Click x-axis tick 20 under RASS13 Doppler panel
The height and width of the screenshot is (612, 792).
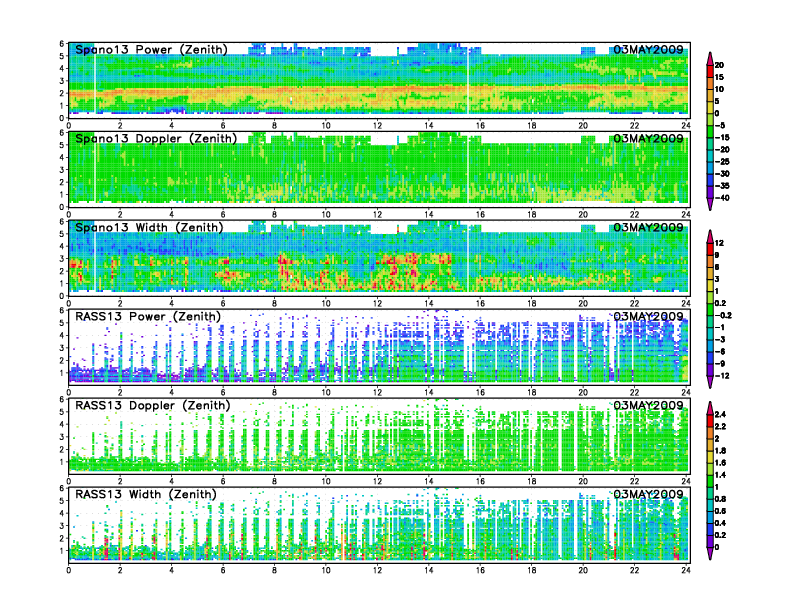coord(583,481)
